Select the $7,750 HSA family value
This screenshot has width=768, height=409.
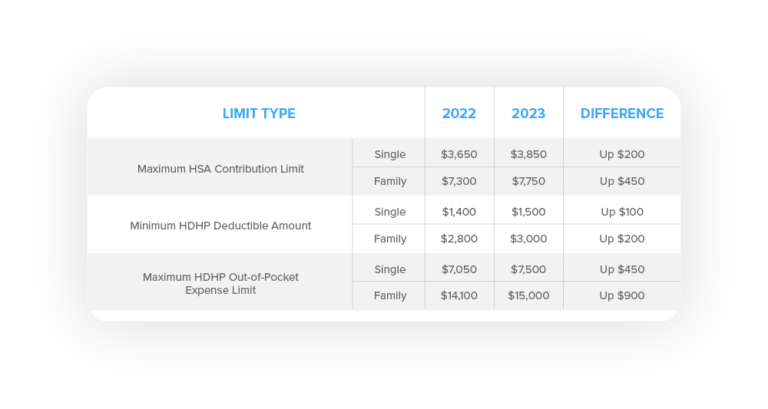coord(528,181)
